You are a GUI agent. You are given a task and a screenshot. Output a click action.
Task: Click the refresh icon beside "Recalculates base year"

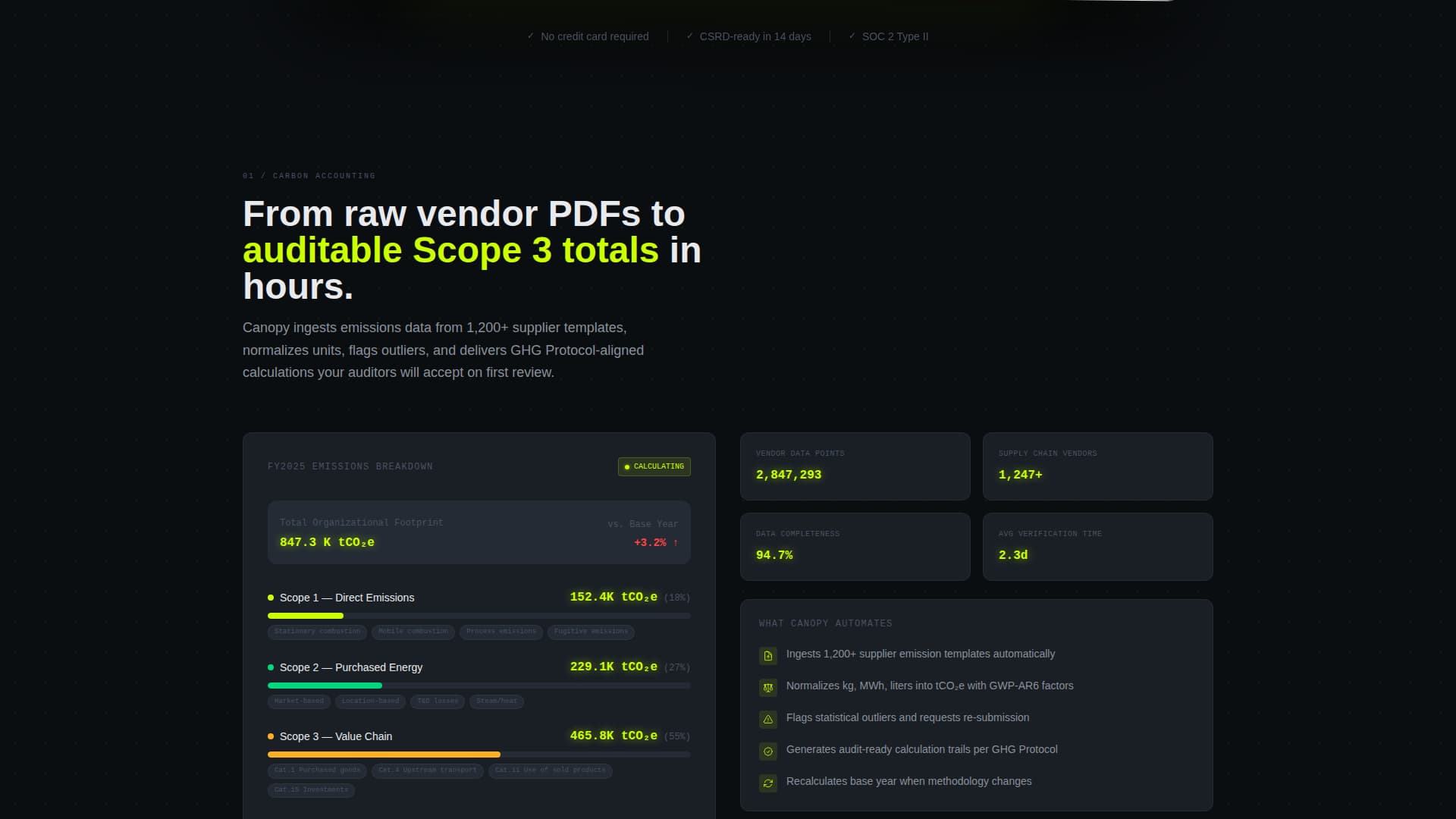[x=767, y=783]
